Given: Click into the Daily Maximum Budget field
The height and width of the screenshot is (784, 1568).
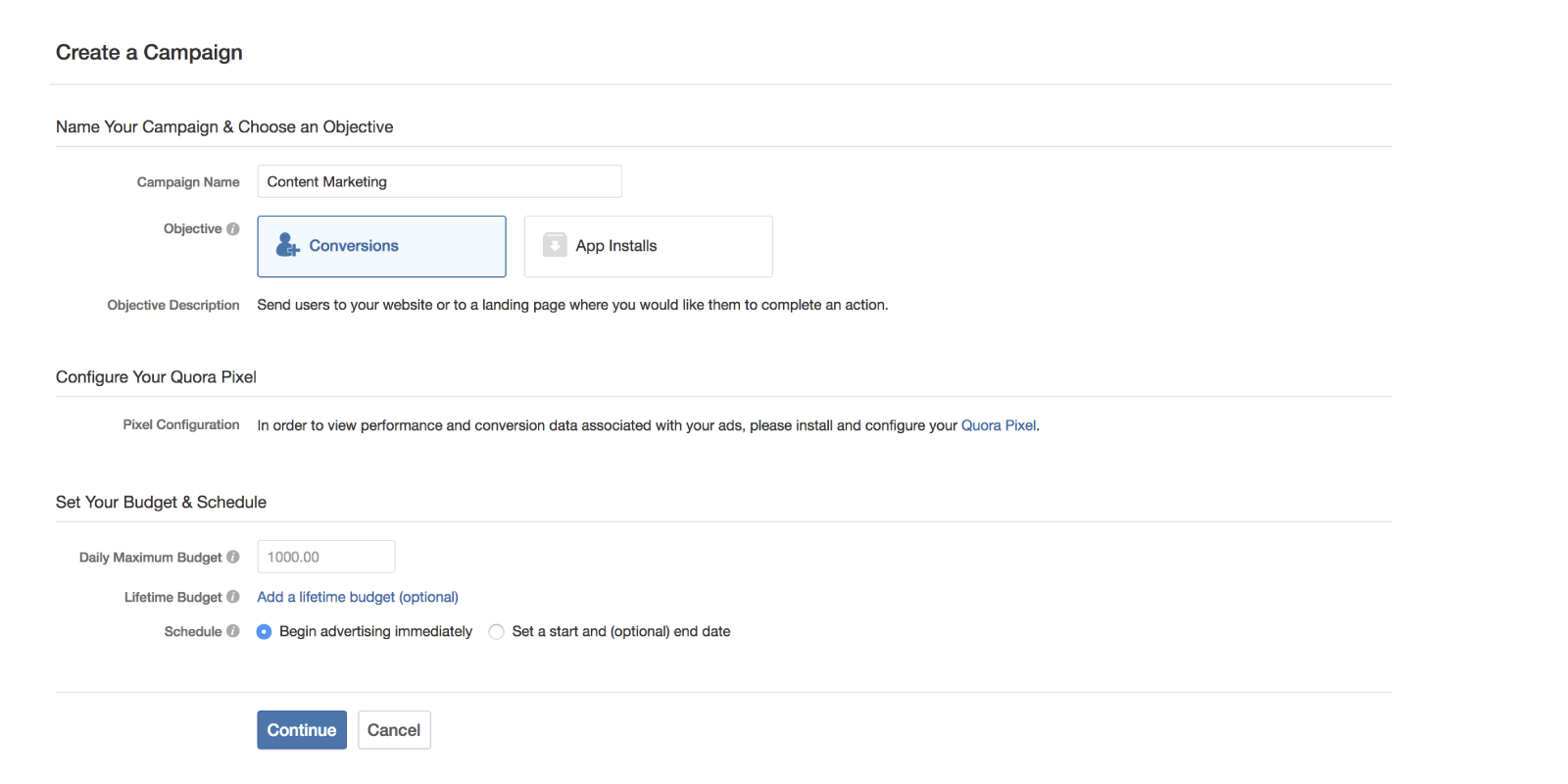Looking at the screenshot, I should click(325, 557).
